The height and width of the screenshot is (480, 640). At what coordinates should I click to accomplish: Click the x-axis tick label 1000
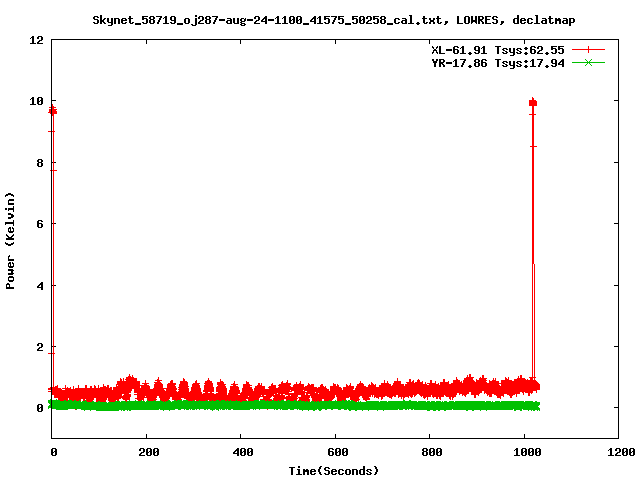pyautogui.click(x=527, y=452)
